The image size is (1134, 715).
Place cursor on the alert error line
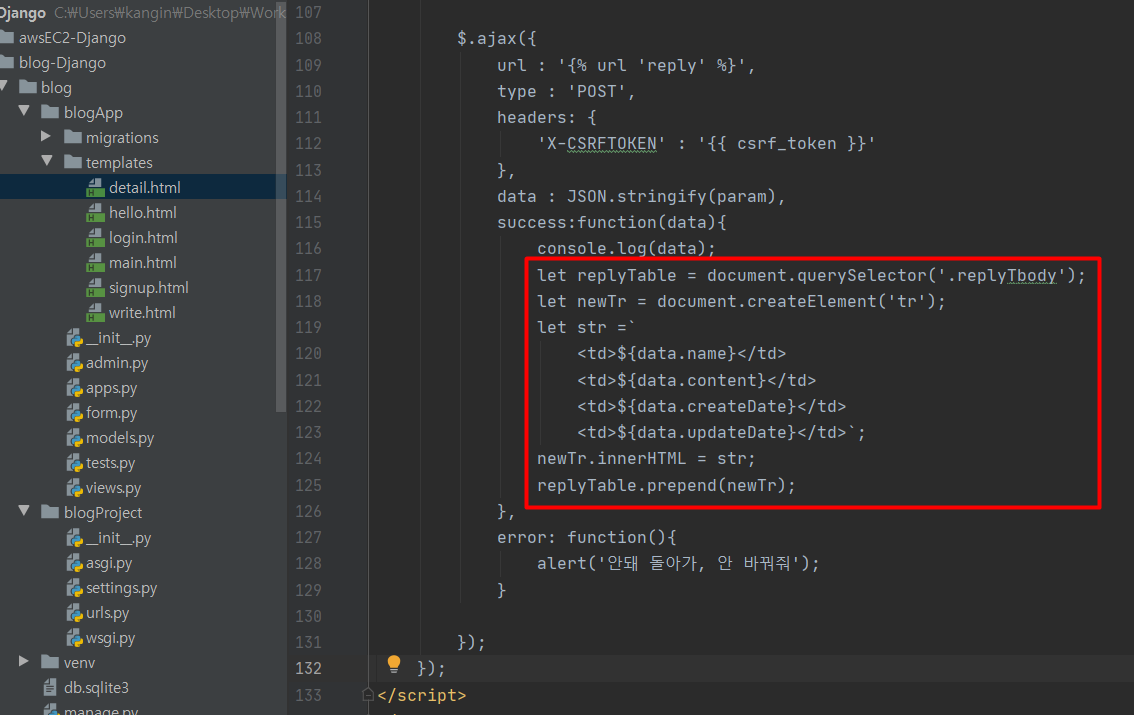[678, 563]
